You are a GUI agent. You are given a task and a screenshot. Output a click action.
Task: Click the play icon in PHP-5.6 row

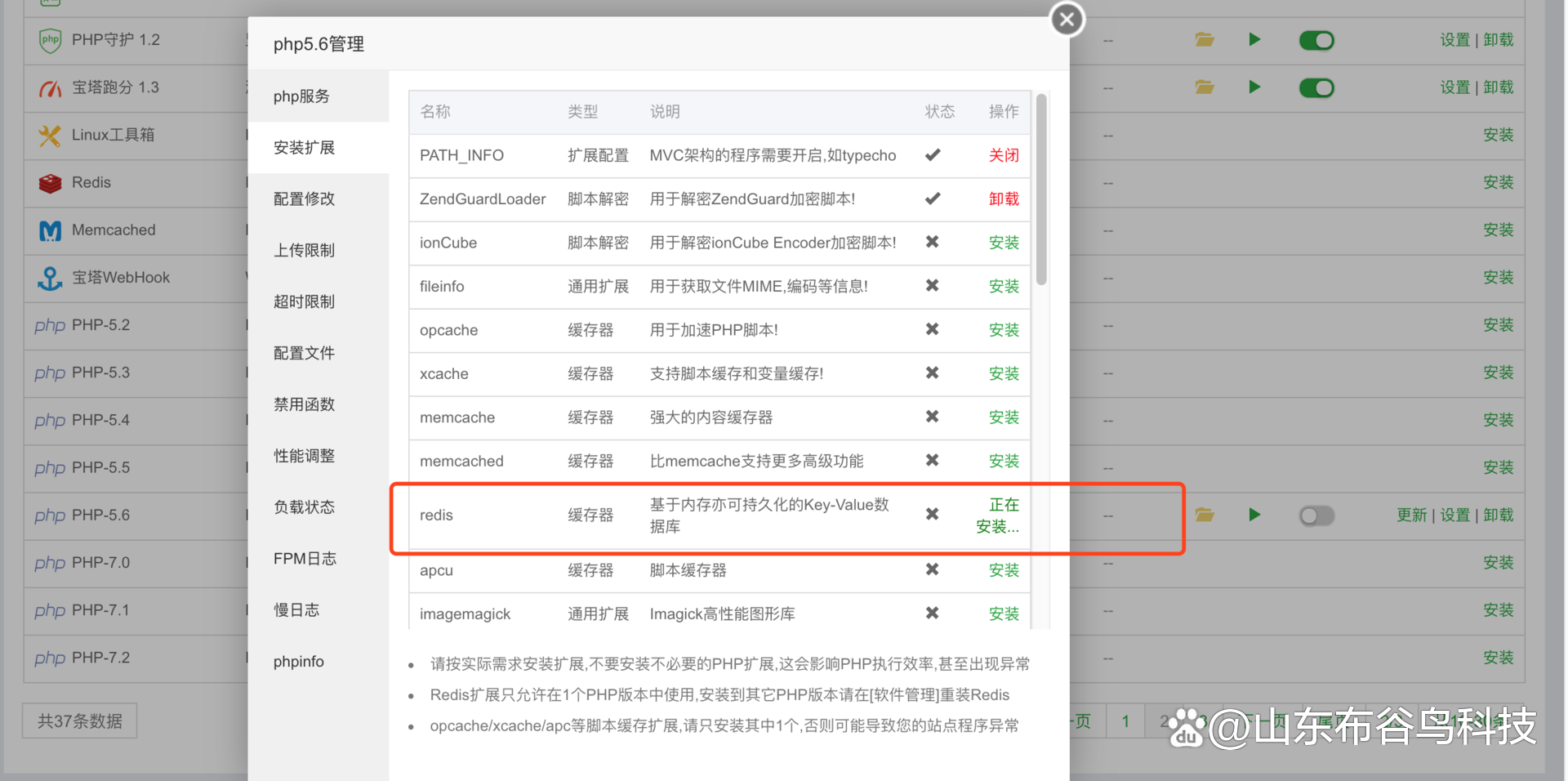pyautogui.click(x=1254, y=515)
